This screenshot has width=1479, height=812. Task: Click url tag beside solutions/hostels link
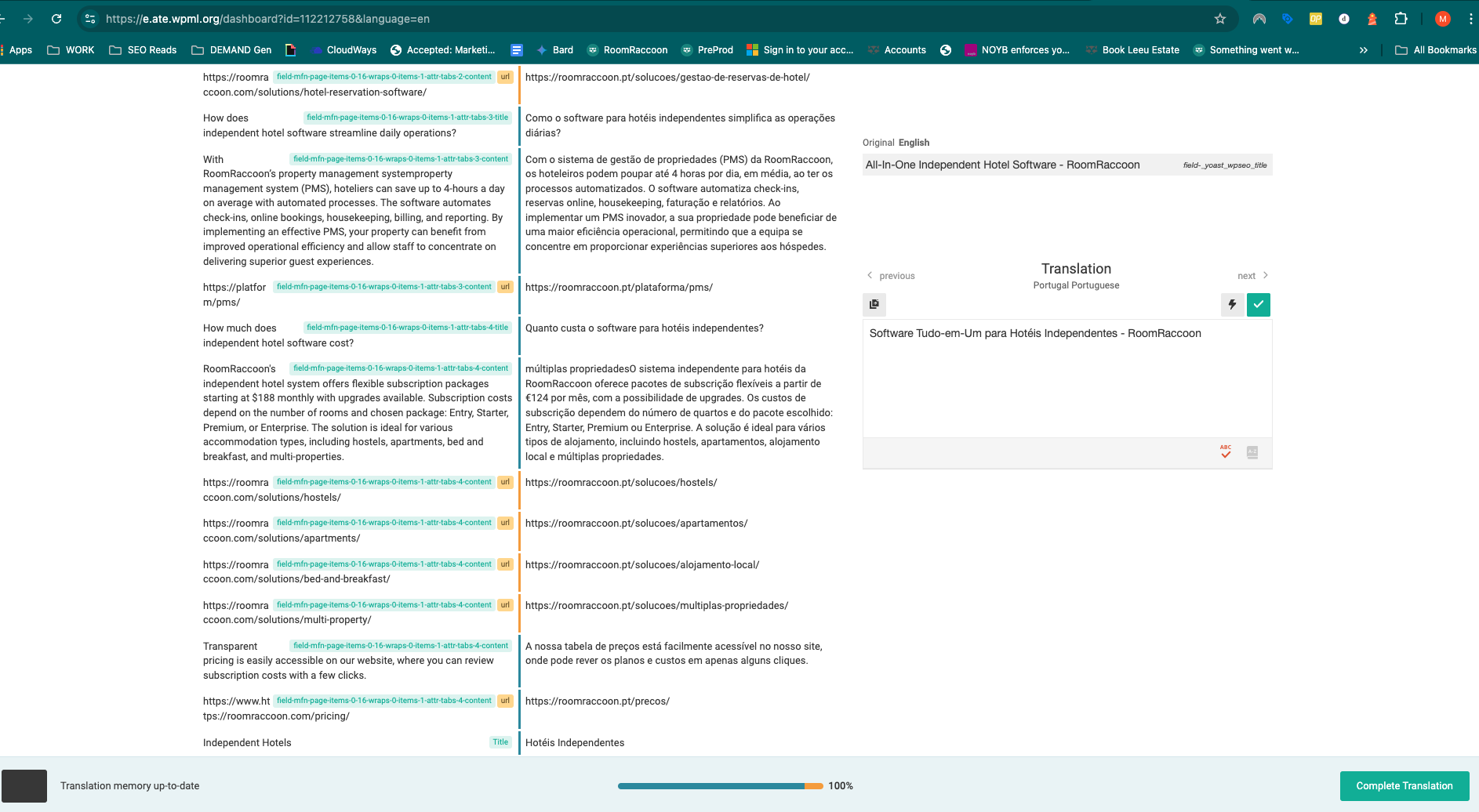505,482
